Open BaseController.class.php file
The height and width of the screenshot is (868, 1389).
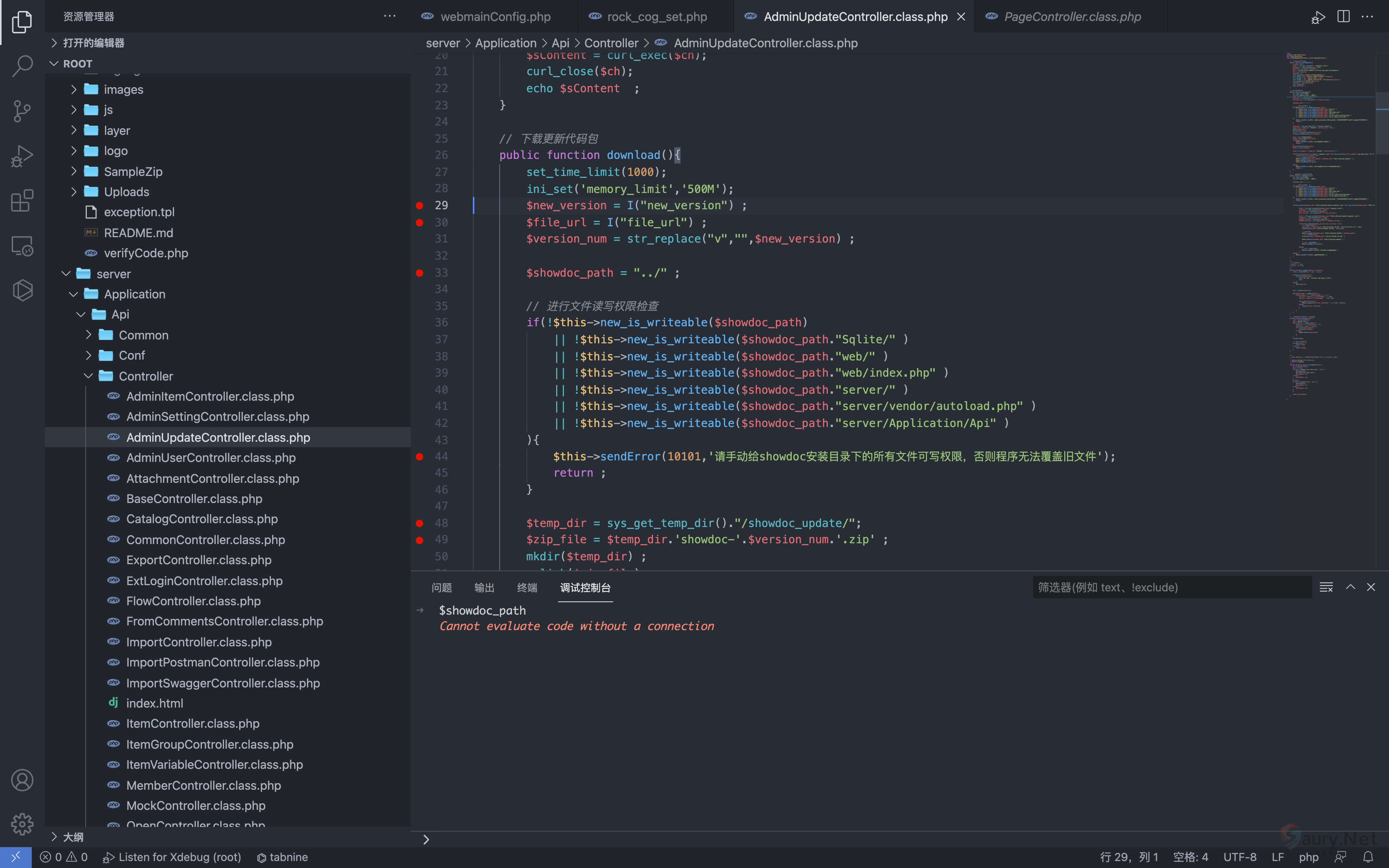[194, 499]
